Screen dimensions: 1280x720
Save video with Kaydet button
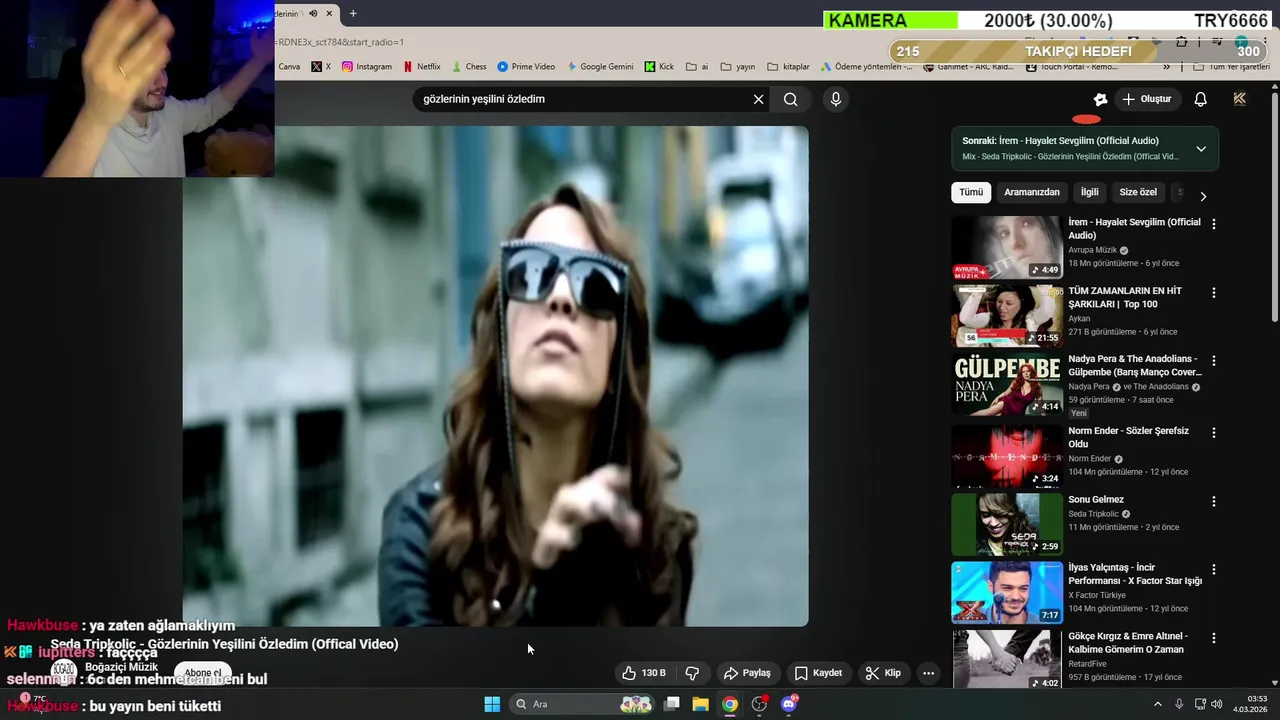[x=818, y=673]
